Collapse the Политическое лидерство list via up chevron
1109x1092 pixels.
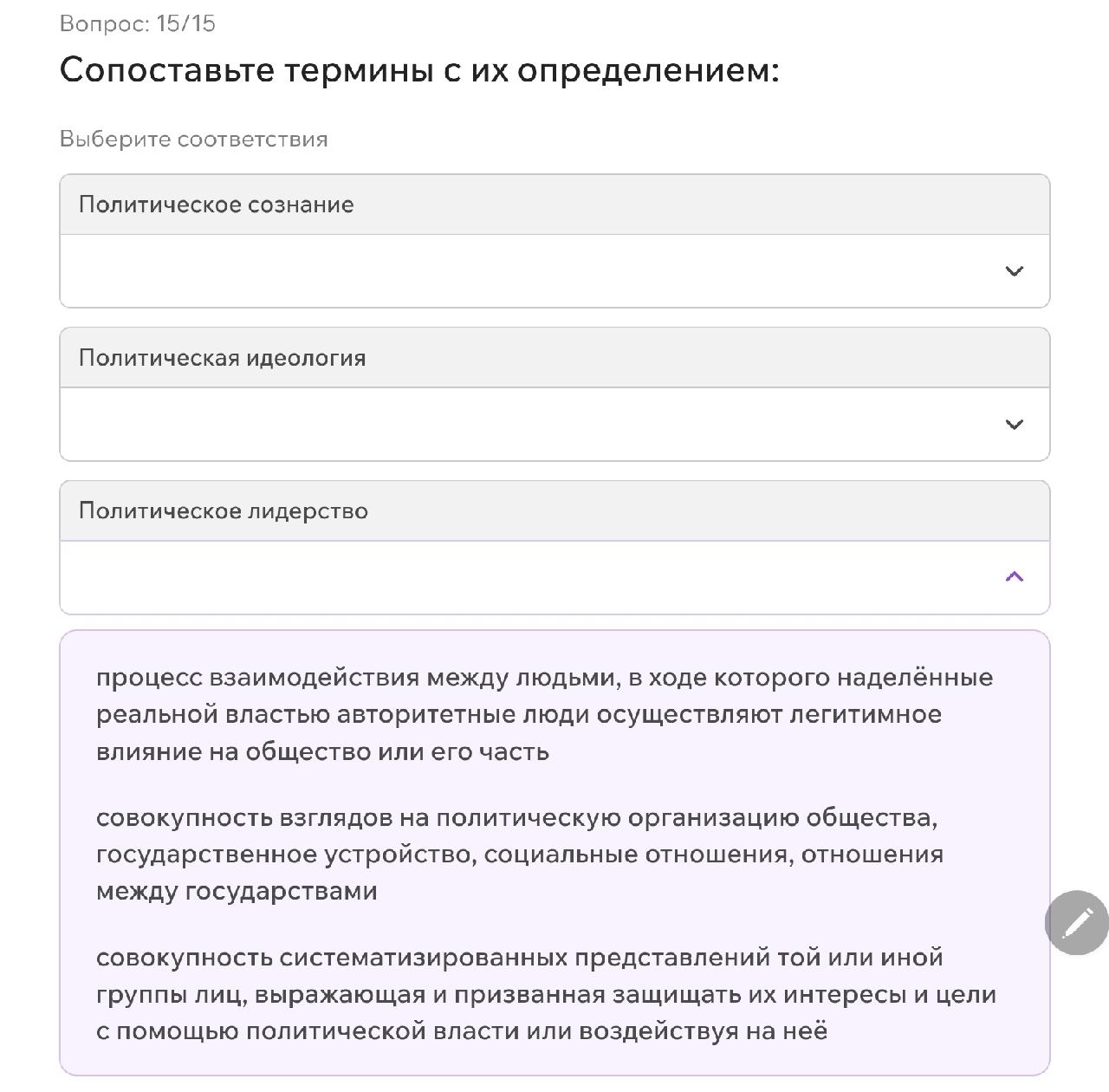point(1014,577)
